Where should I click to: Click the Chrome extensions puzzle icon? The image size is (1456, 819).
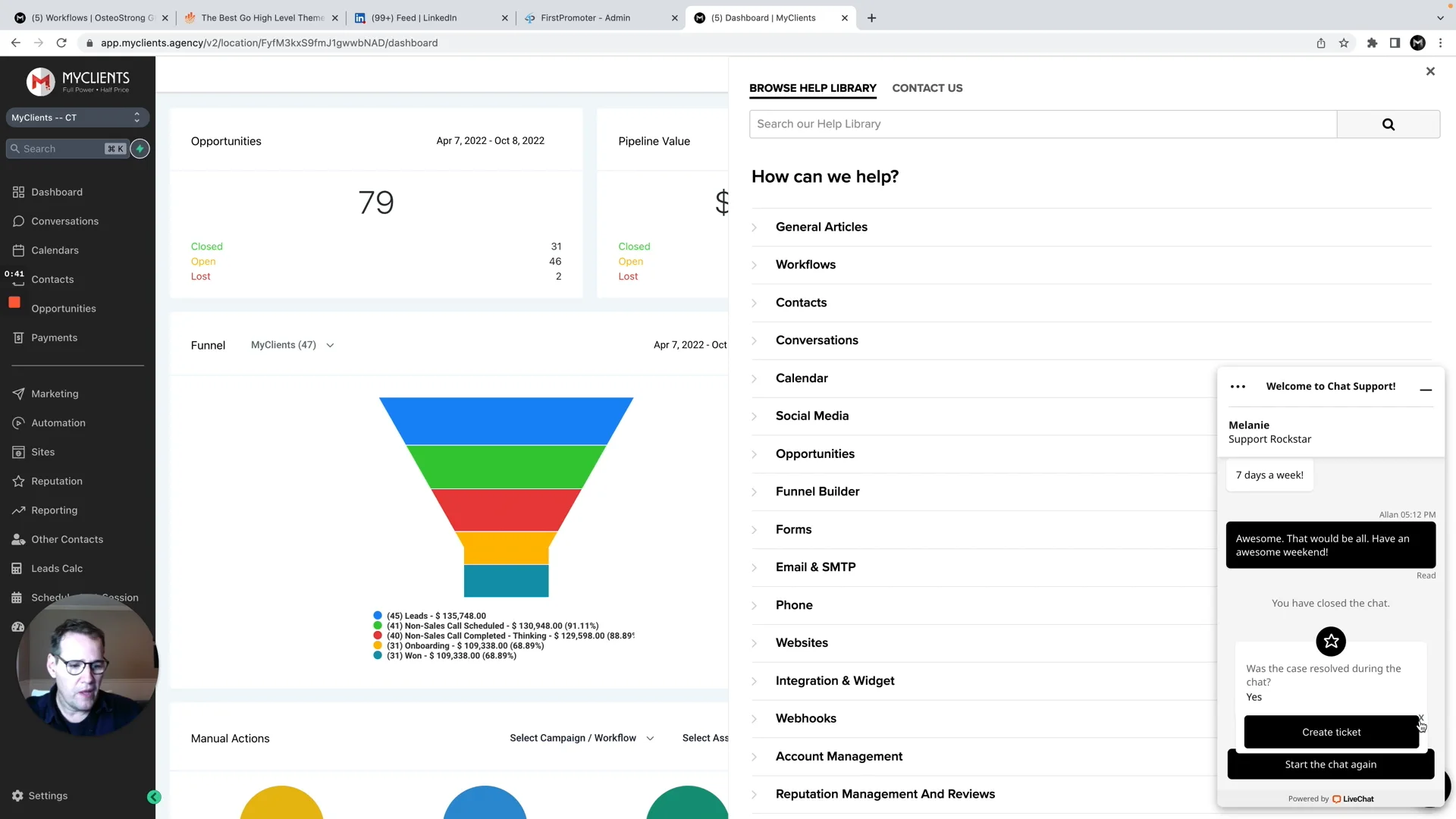(x=1372, y=43)
